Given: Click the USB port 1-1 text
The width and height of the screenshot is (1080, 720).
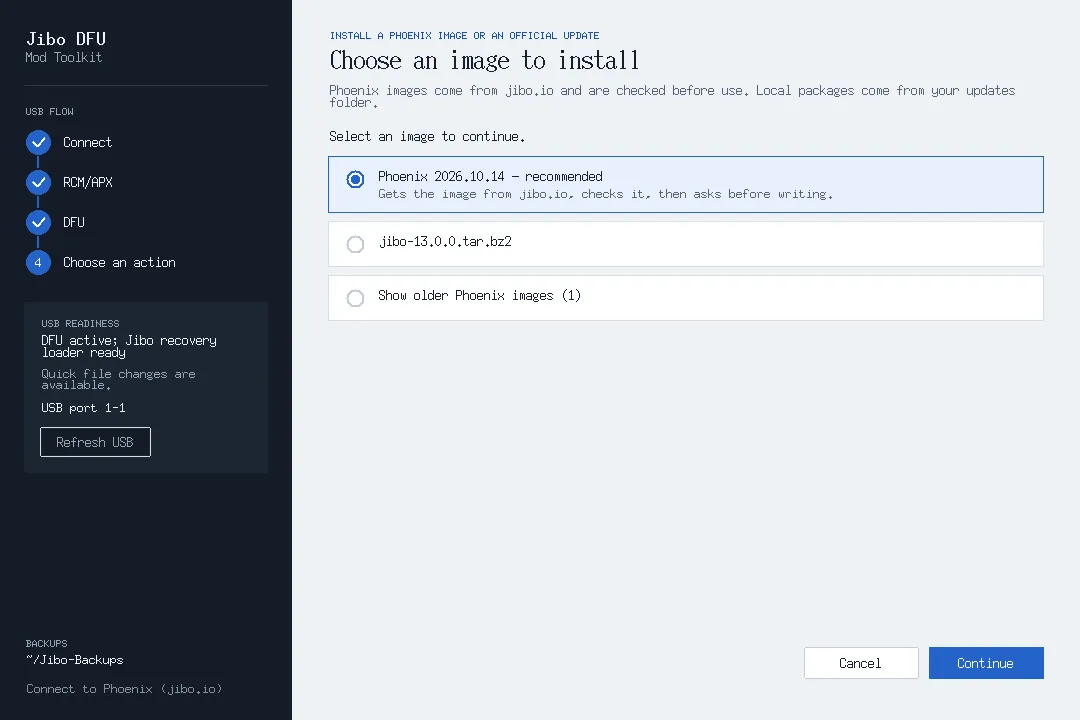Looking at the screenshot, I should pos(83,408).
